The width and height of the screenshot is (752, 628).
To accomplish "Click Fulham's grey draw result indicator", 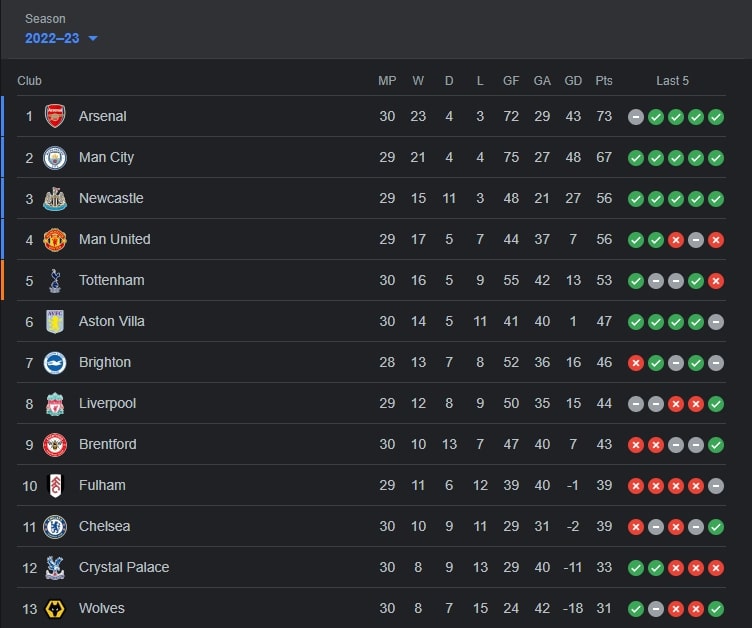I will [x=716, y=486].
